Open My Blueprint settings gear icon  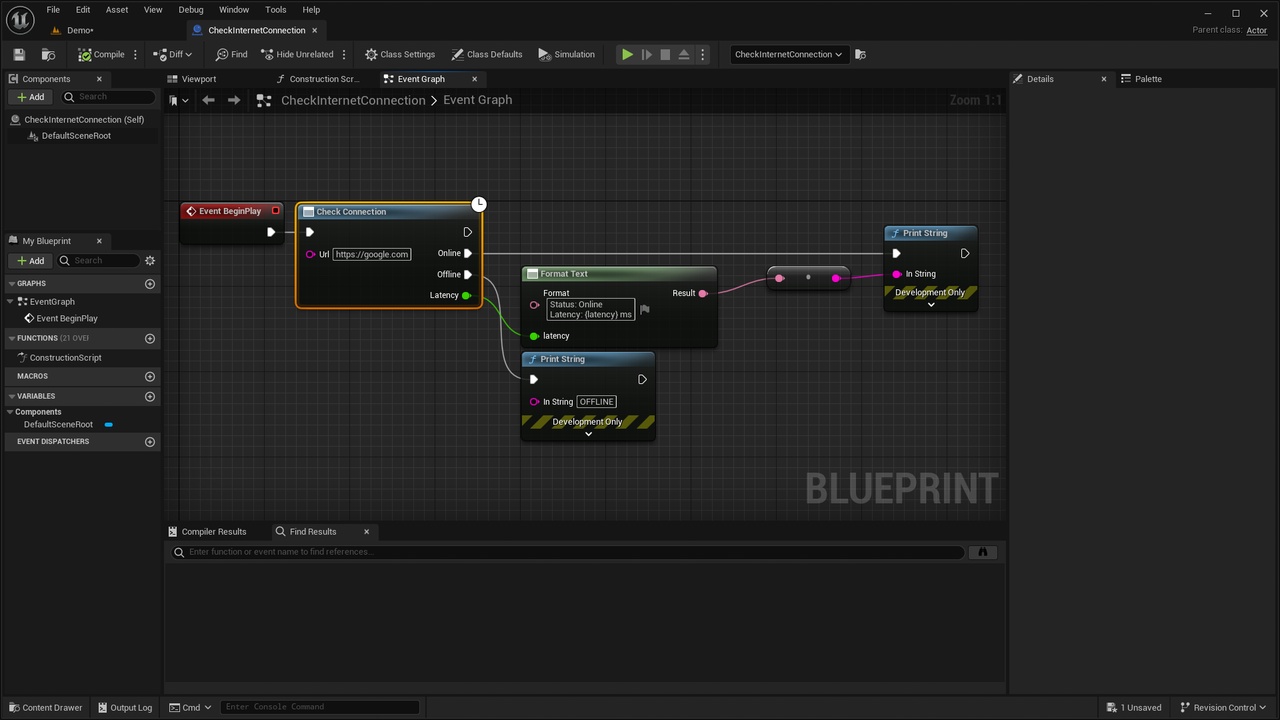[x=150, y=260]
